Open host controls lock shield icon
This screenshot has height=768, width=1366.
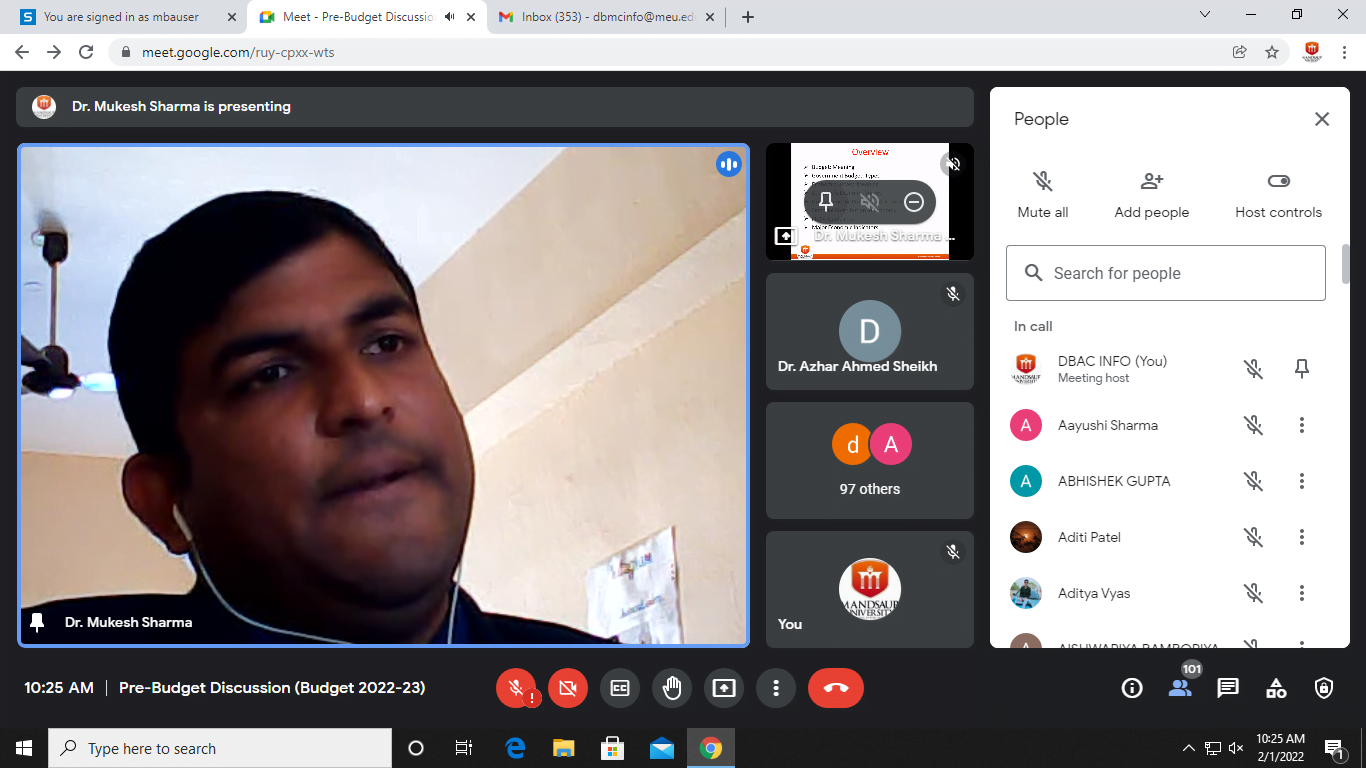point(1324,688)
